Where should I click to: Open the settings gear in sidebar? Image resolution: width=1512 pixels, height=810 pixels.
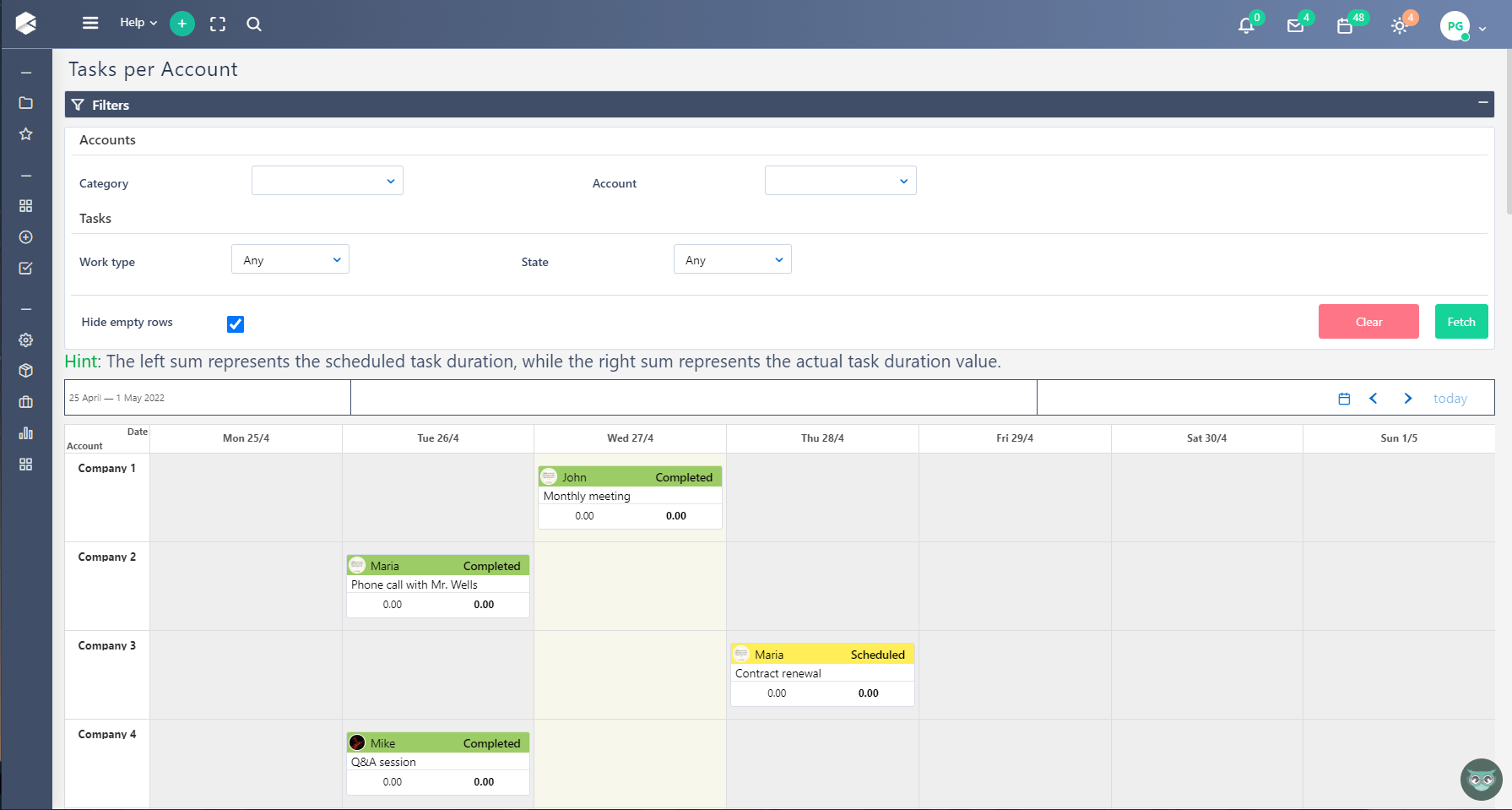click(26, 340)
